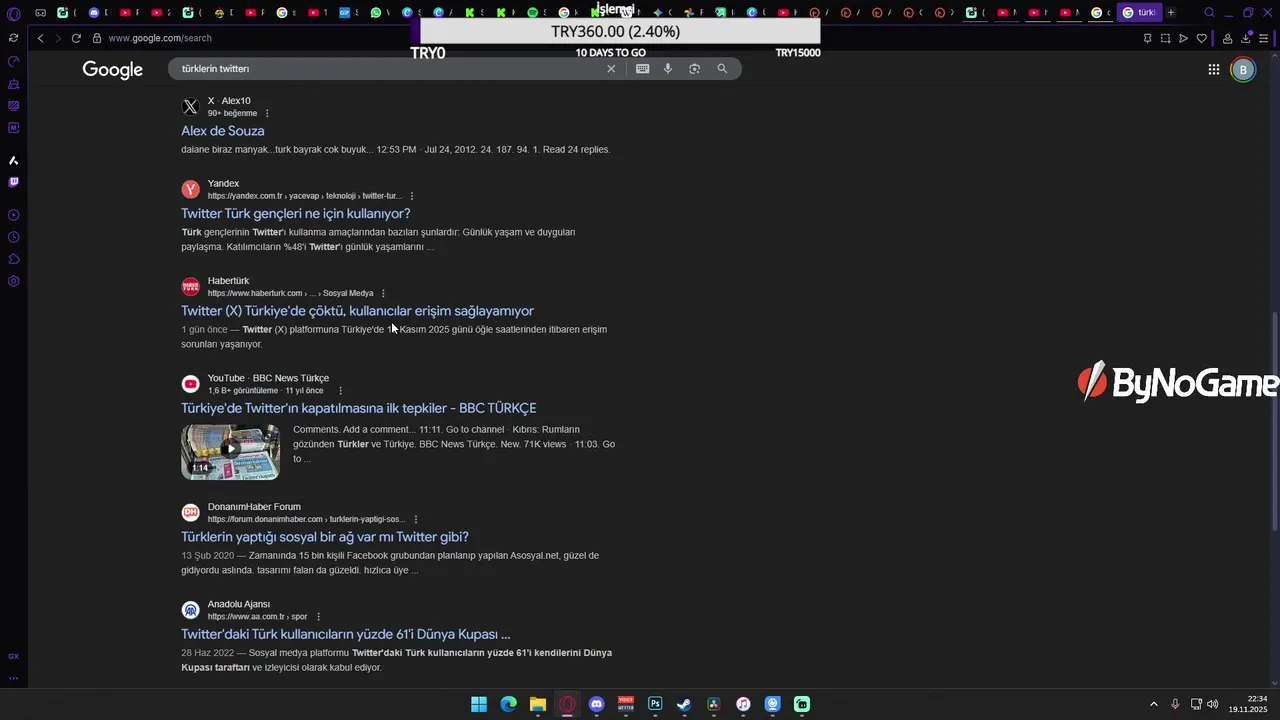The width and height of the screenshot is (1280, 720).
Task: Open volume control in system tray
Action: click(x=1213, y=704)
